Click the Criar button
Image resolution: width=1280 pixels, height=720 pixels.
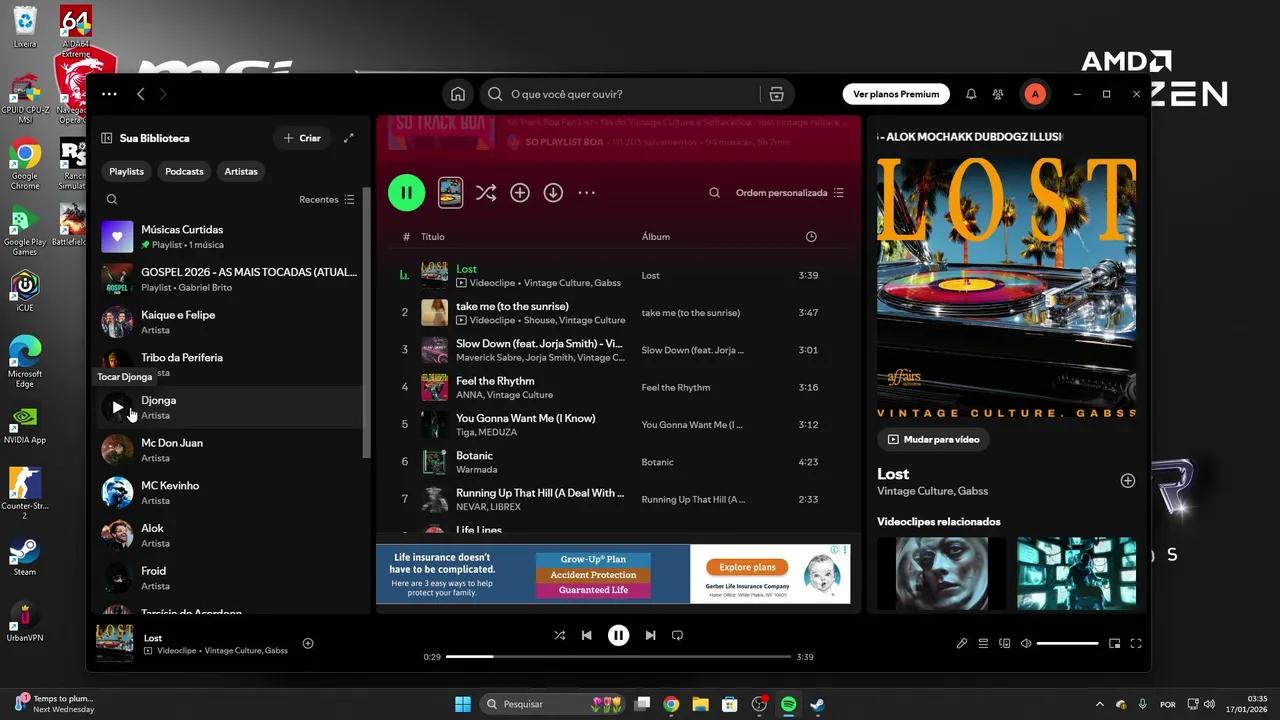pyautogui.click(x=302, y=138)
